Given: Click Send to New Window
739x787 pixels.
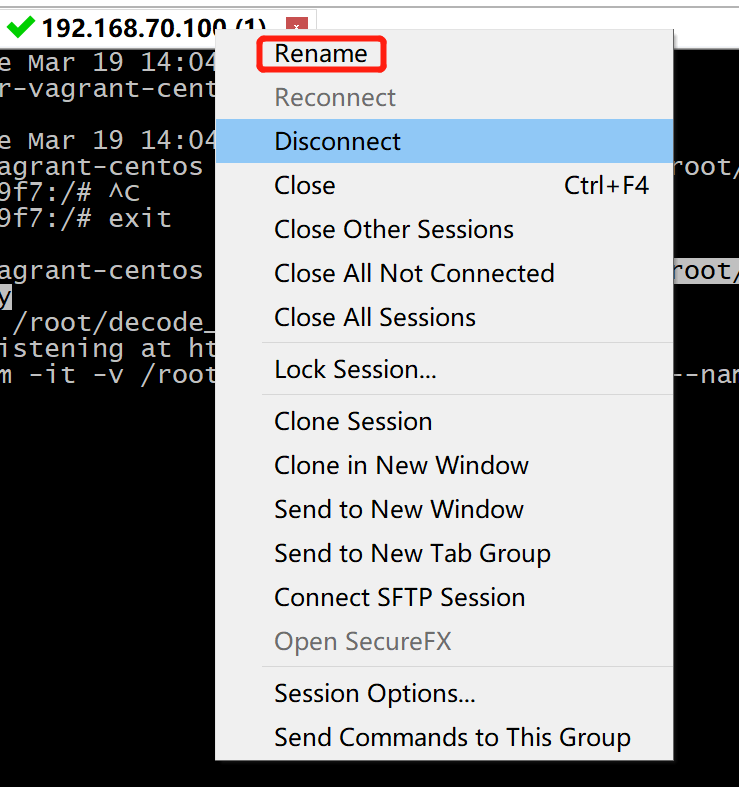Looking at the screenshot, I should point(399,510).
